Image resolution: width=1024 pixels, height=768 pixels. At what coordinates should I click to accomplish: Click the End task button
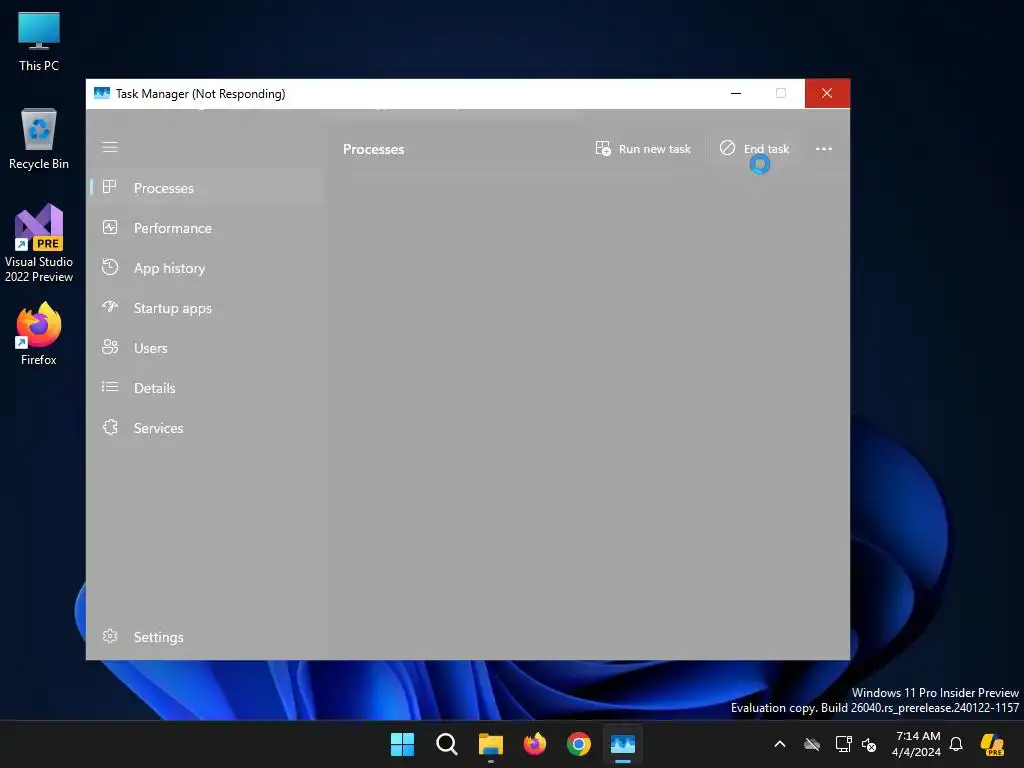[754, 149]
